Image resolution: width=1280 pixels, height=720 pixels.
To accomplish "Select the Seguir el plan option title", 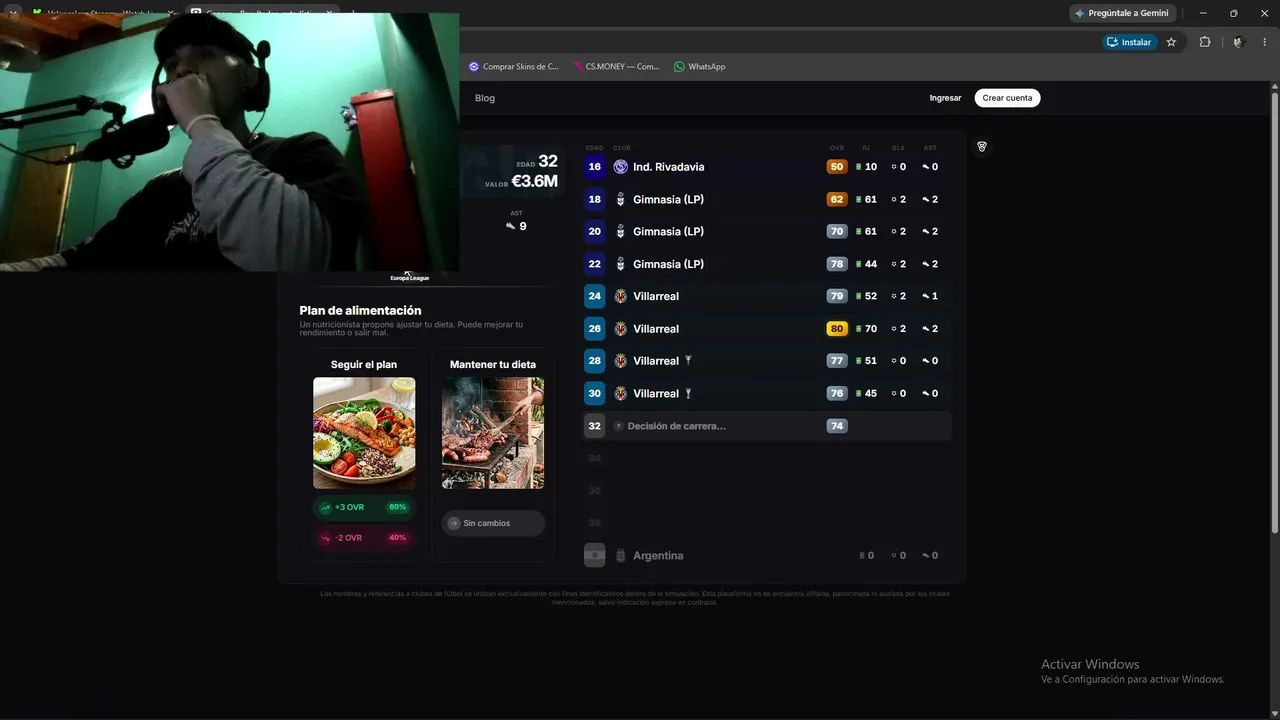I will pyautogui.click(x=364, y=364).
